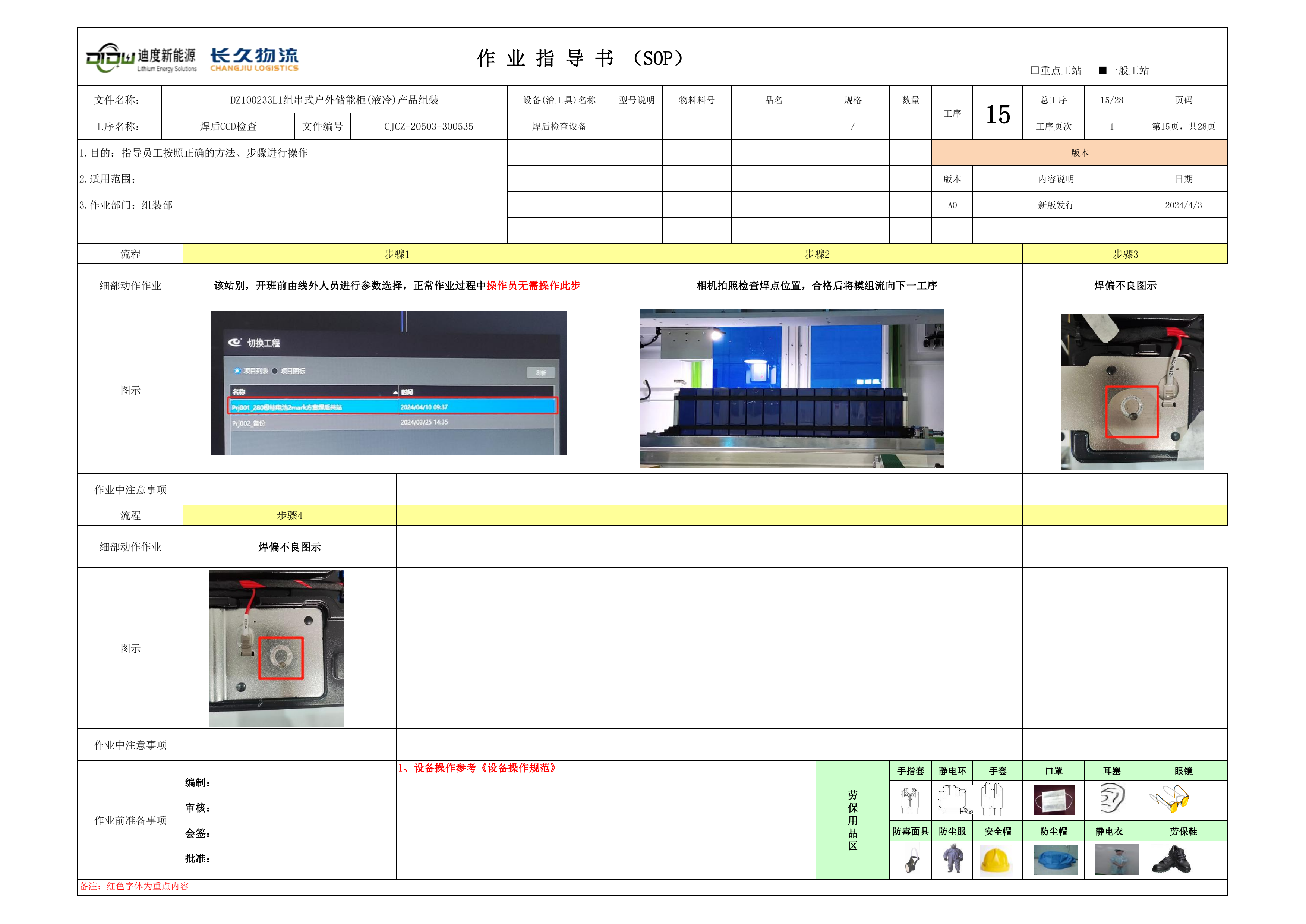This screenshot has height=924, width=1306.
Task: Click the yellow 步骤2 header
Action: tap(816, 254)
